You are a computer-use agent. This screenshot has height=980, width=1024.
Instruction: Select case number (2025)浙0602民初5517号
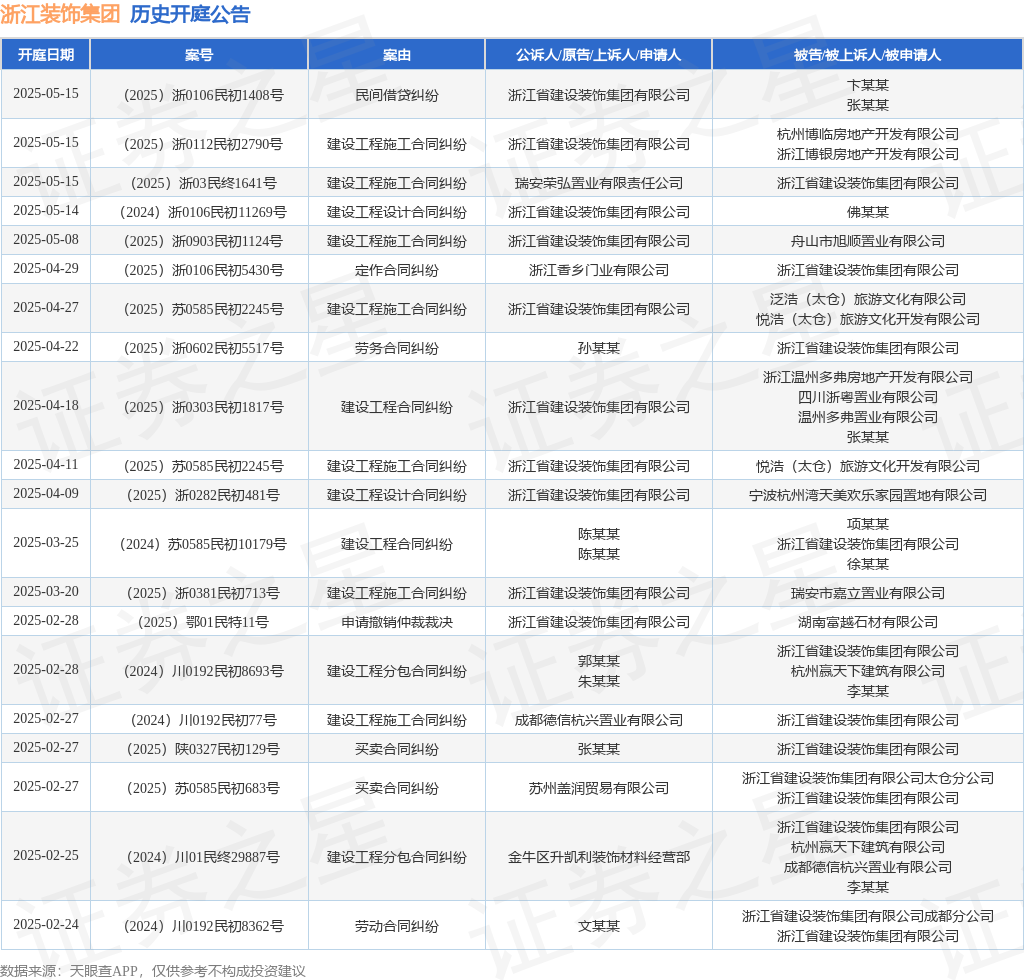point(204,349)
